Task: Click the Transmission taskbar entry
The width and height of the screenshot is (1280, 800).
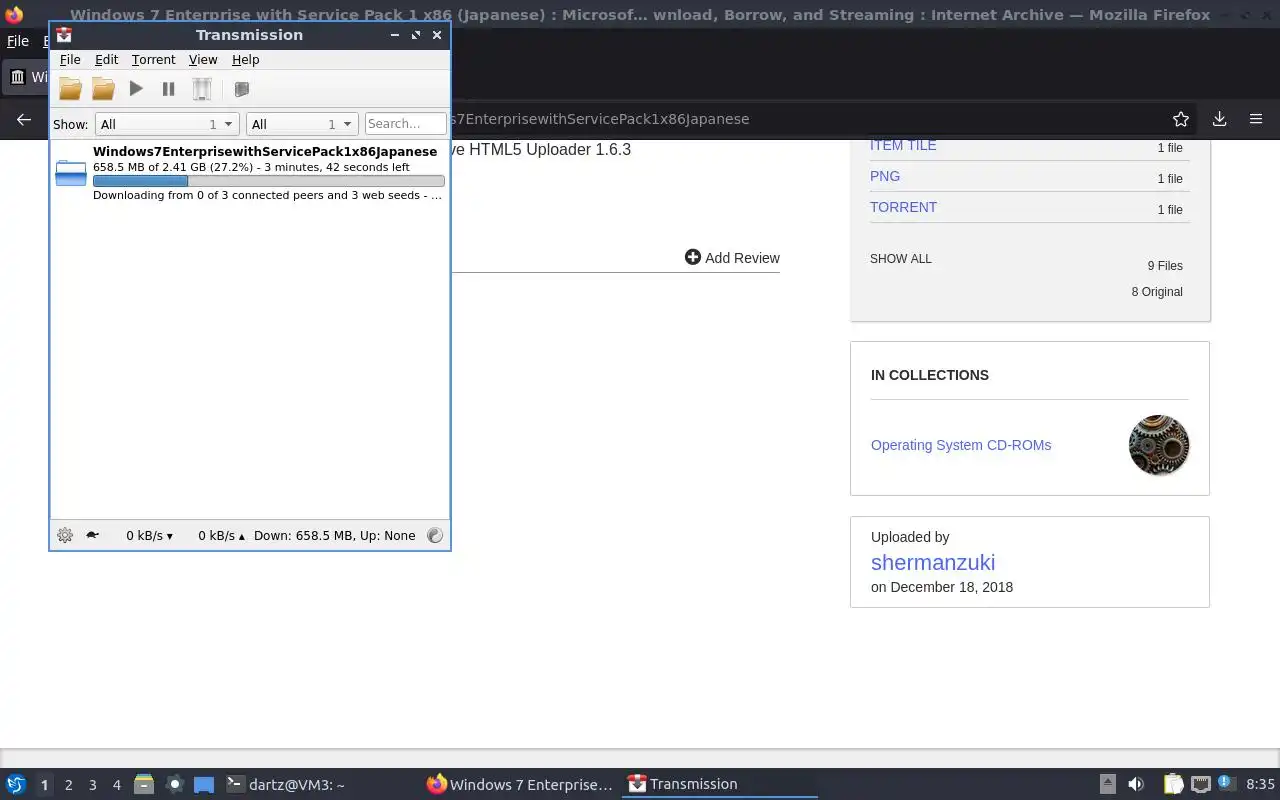Action: [x=720, y=784]
